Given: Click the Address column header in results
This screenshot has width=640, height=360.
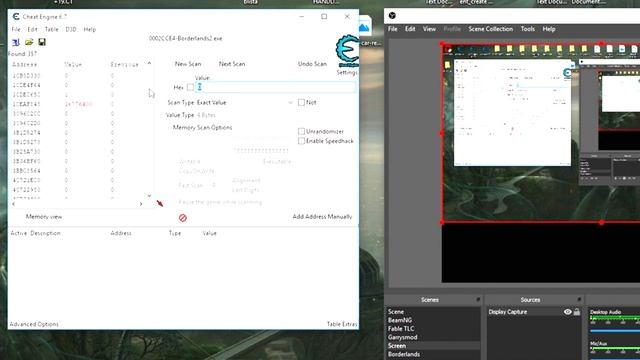Looking at the screenshot, I should click(x=25, y=64).
